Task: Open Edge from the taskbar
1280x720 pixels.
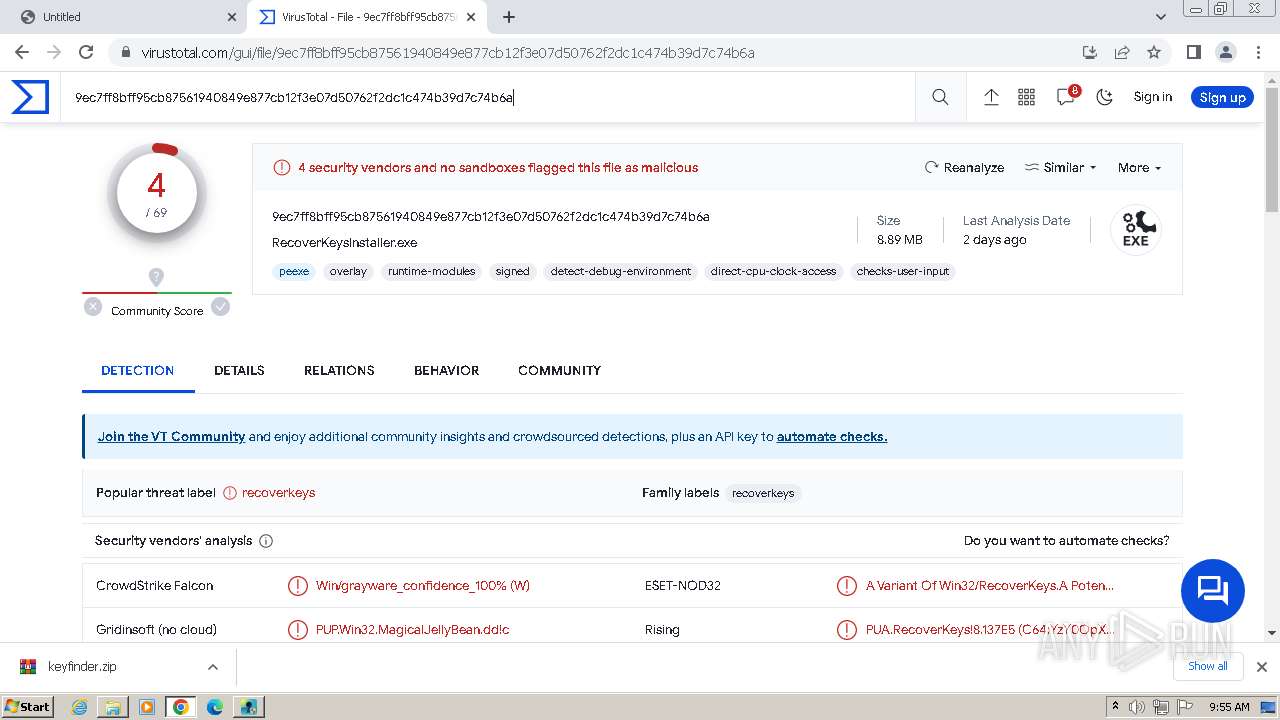Action: [215, 707]
